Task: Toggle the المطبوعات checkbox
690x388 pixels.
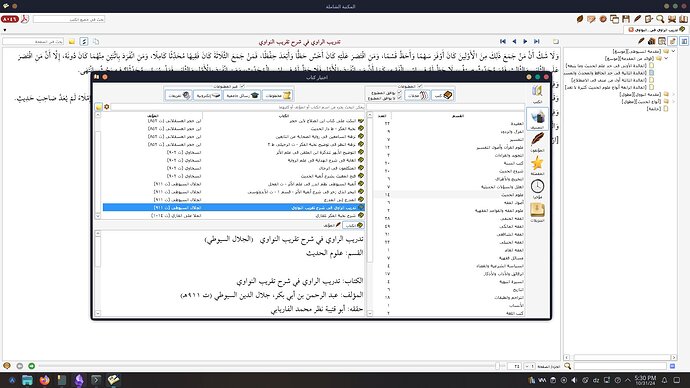Action: [x=419, y=86]
